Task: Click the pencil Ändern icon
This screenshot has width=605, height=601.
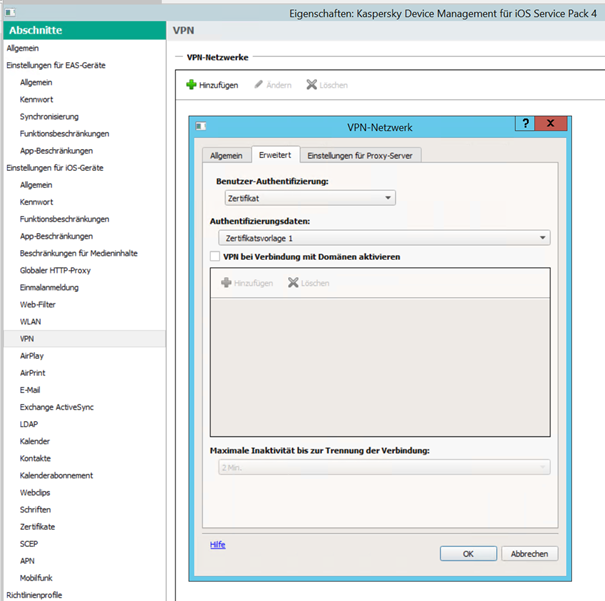Action: 259,85
